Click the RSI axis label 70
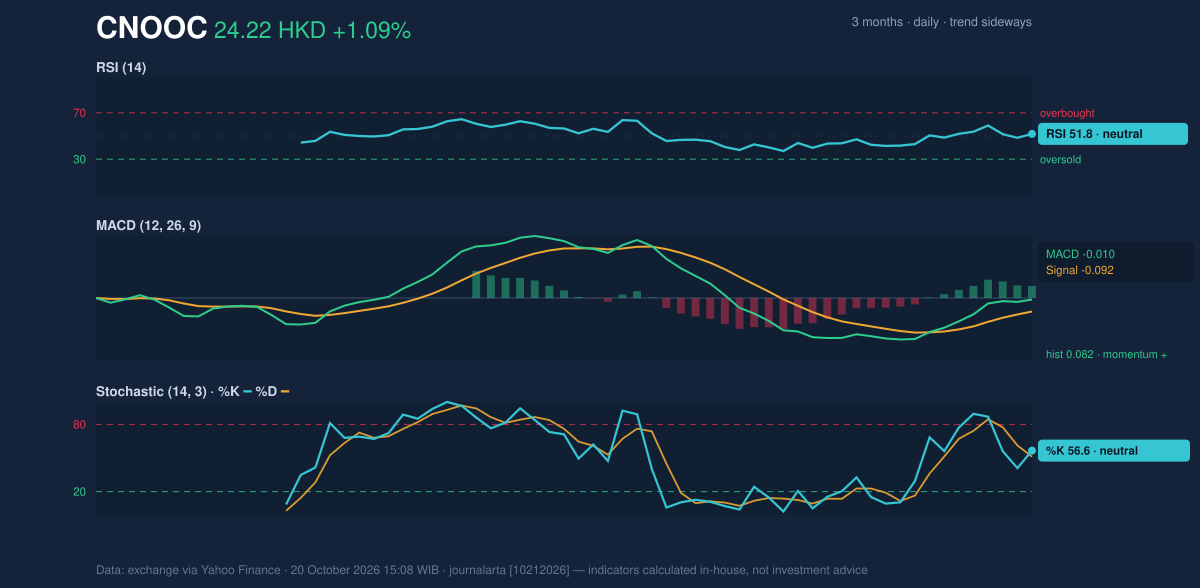The width and height of the screenshot is (1200, 588). (79, 113)
